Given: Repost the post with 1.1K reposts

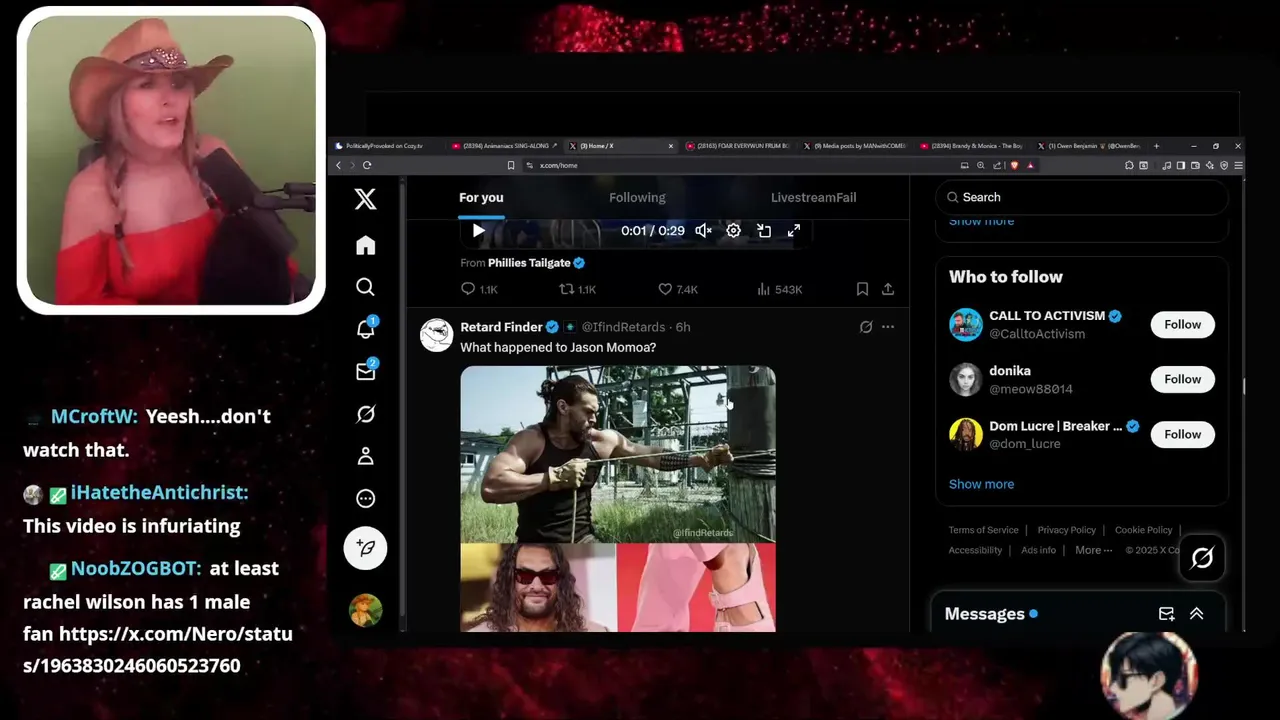Looking at the screenshot, I should pyautogui.click(x=577, y=289).
